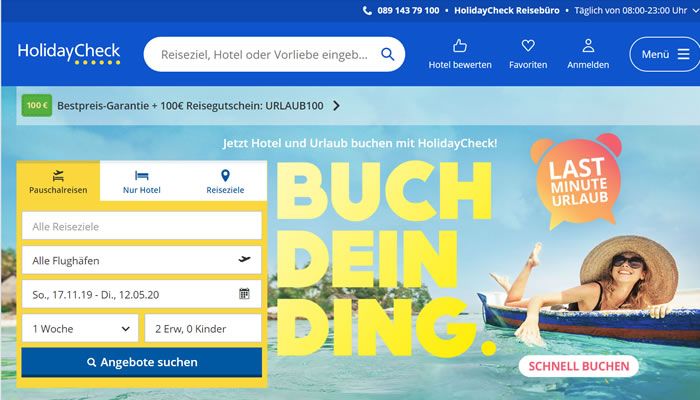Open the 2 Erw, 0 Kinder travelers selector

point(203,329)
